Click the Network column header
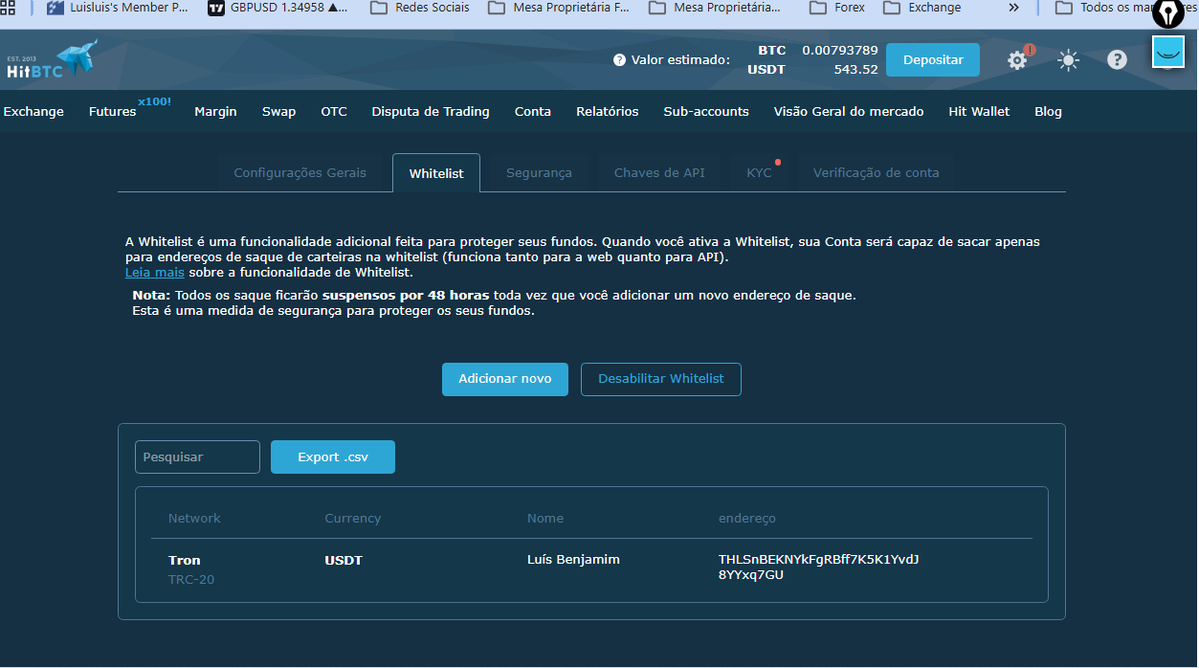The image size is (1199, 668). click(x=194, y=518)
